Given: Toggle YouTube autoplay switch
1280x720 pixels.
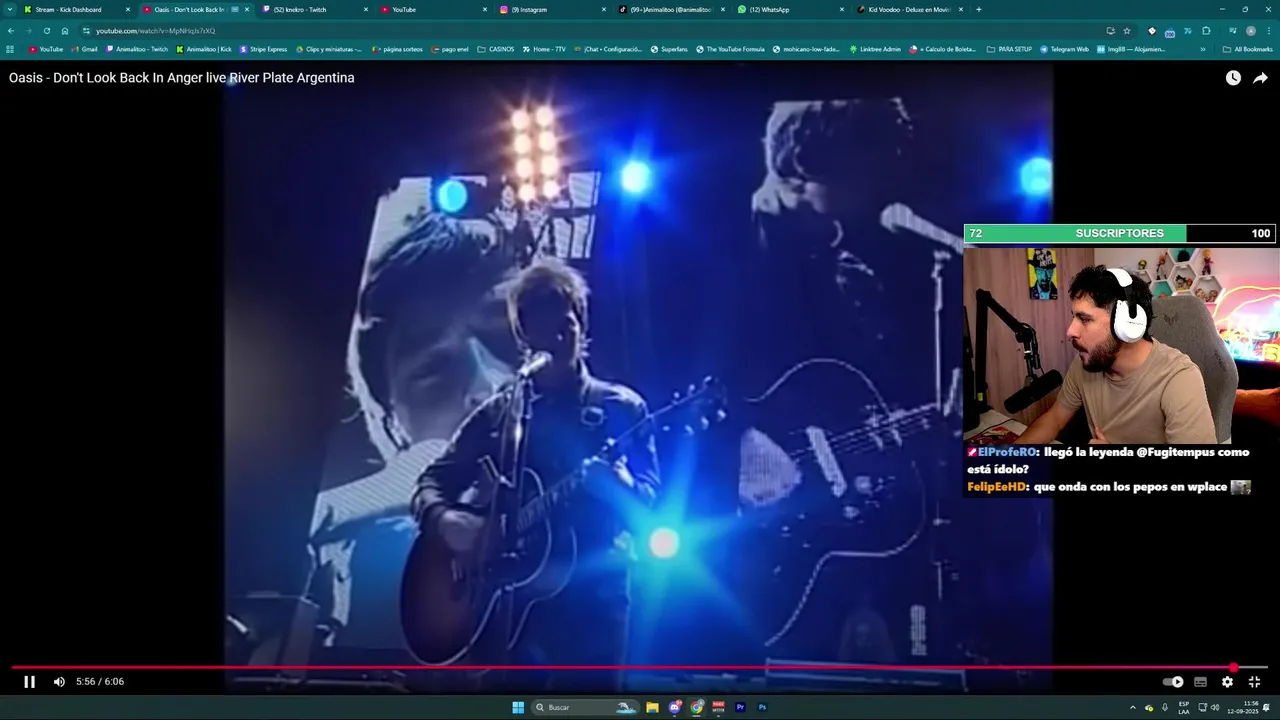Looking at the screenshot, I should click(1173, 682).
